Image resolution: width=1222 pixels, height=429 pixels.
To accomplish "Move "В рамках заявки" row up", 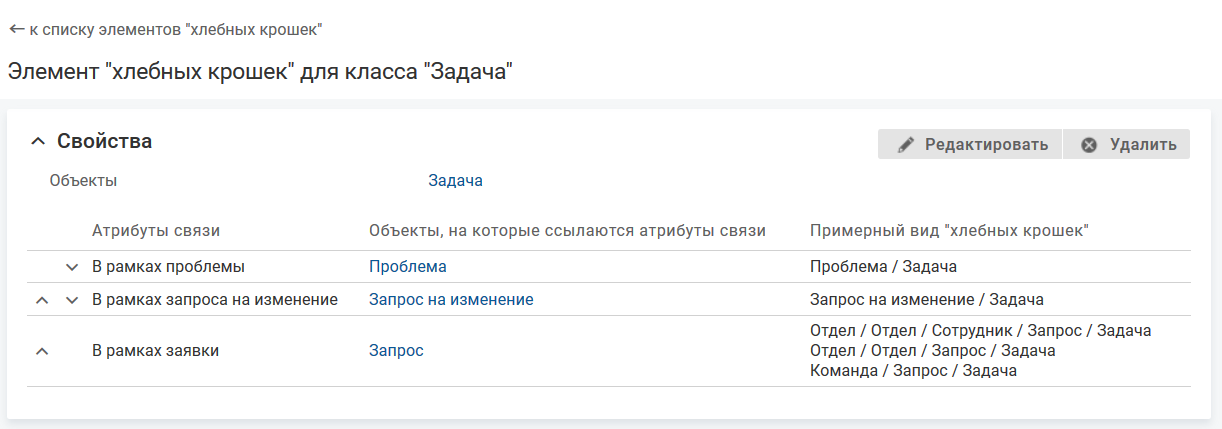I will pos(41,351).
